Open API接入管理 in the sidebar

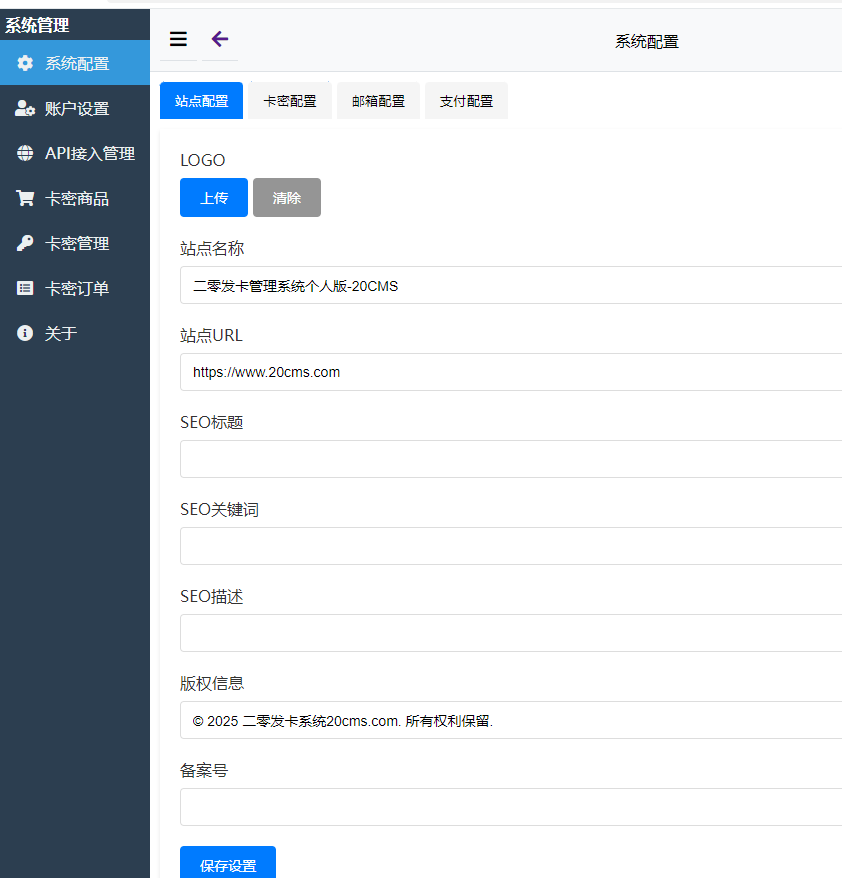(75, 153)
